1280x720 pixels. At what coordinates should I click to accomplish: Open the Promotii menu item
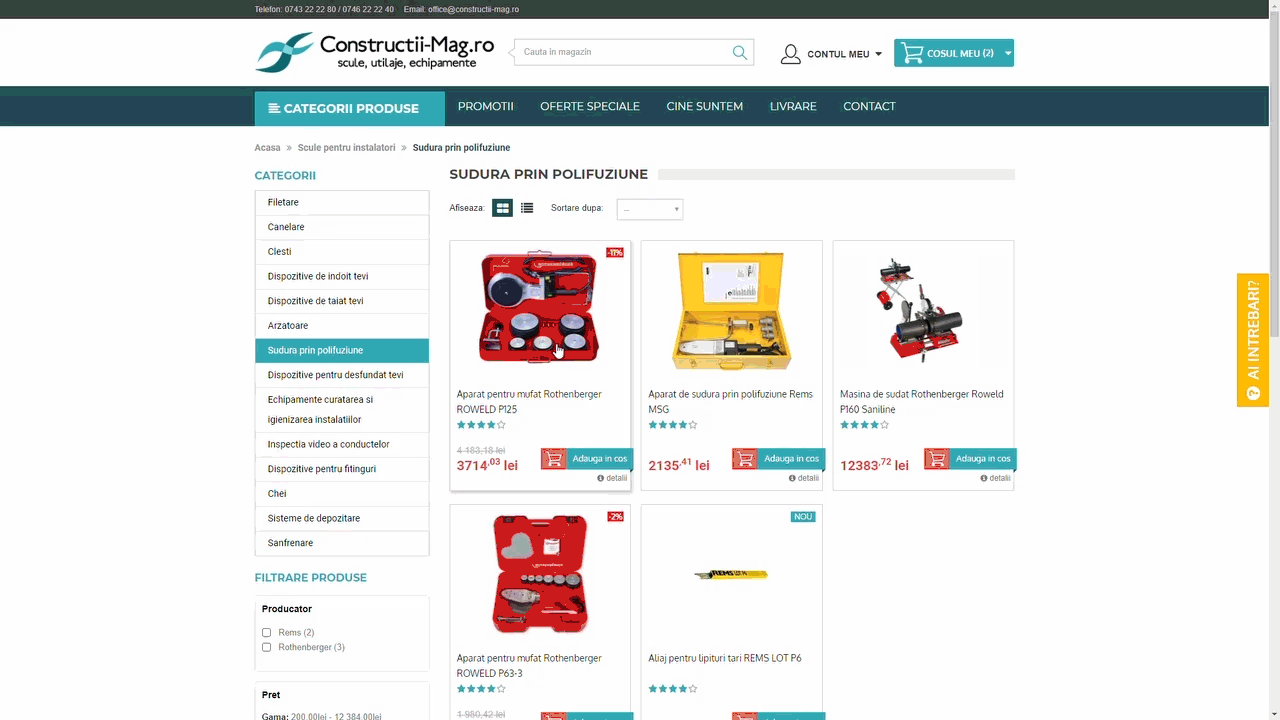tap(485, 106)
